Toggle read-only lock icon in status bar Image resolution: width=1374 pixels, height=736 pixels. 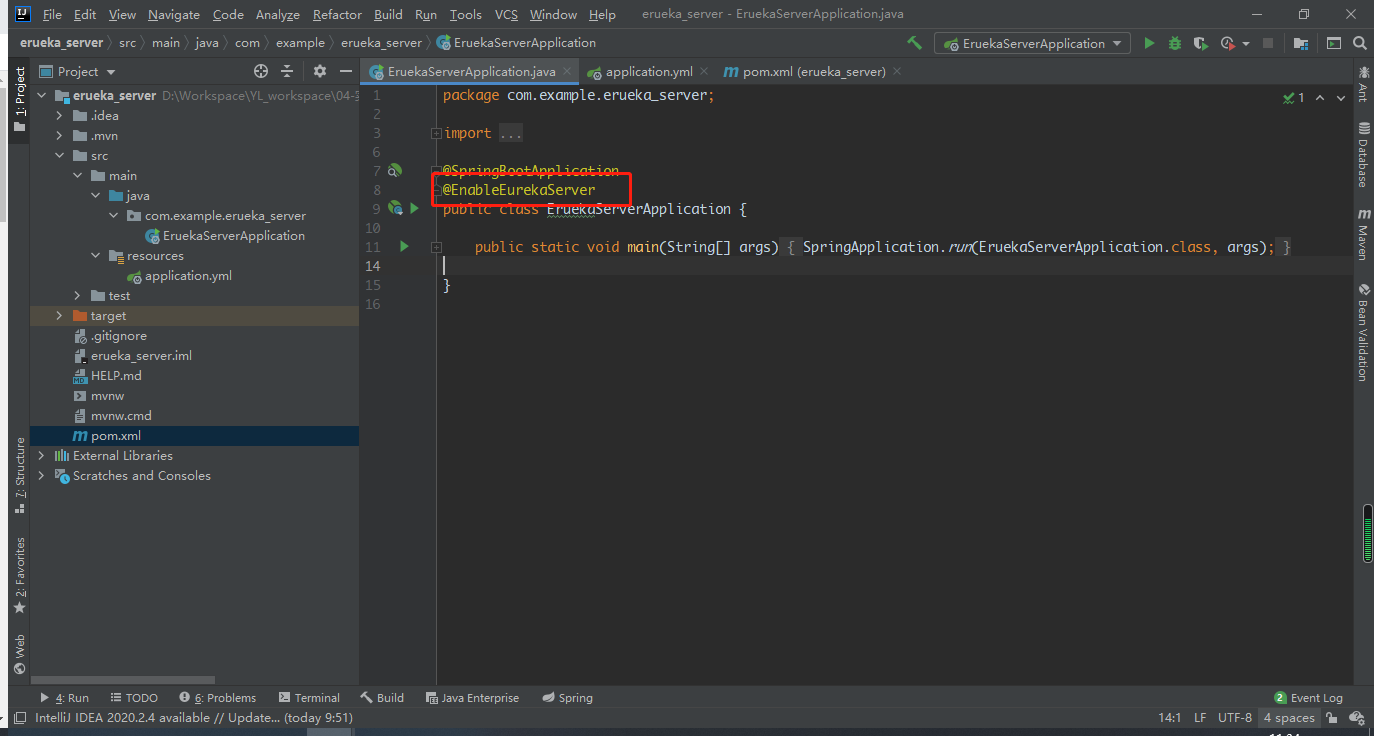pyautogui.click(x=1332, y=718)
